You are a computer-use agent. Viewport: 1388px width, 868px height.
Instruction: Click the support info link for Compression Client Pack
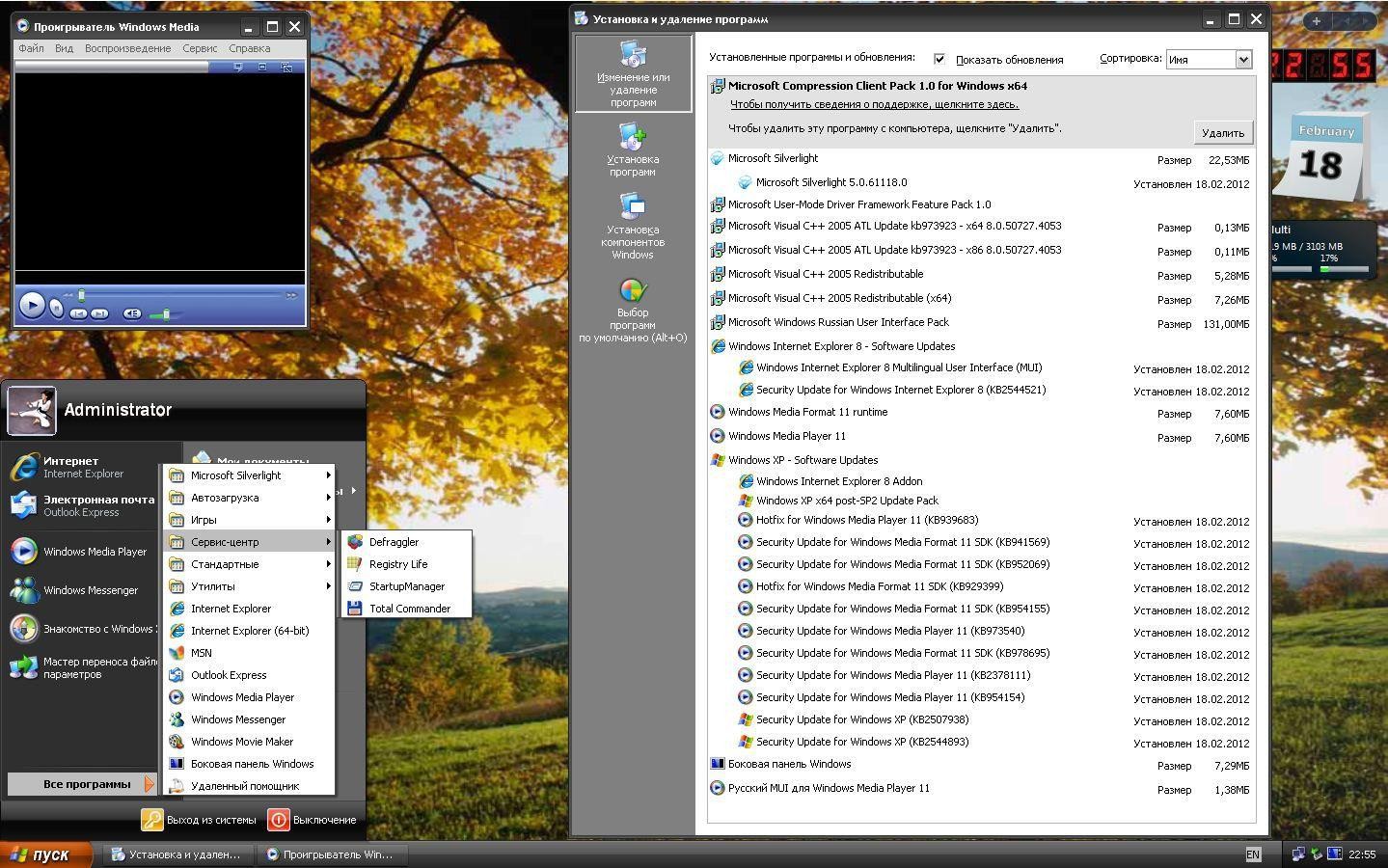874,104
